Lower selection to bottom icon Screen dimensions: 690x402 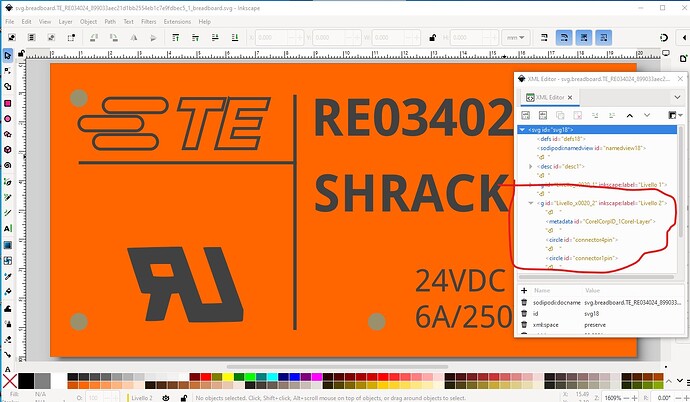[x=235, y=37]
